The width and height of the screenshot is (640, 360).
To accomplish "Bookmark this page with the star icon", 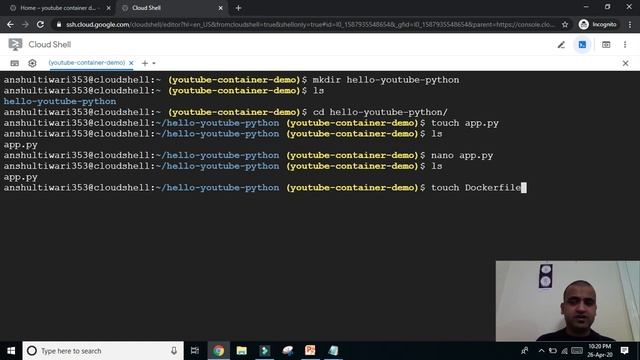I will click(x=565, y=24).
